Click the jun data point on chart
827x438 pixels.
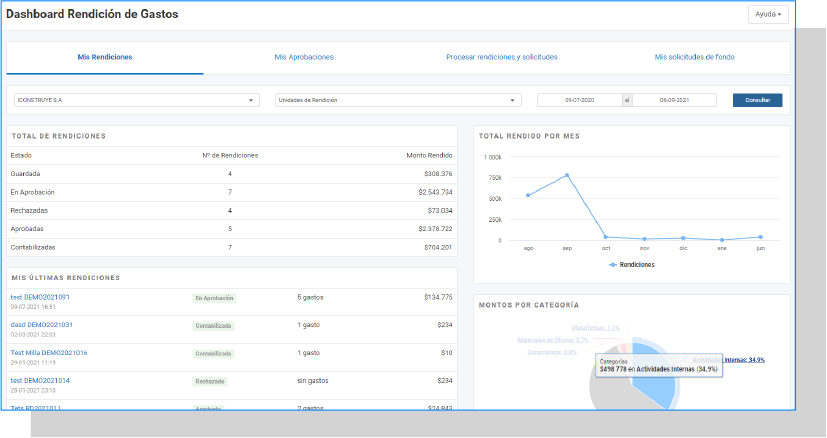[761, 237]
